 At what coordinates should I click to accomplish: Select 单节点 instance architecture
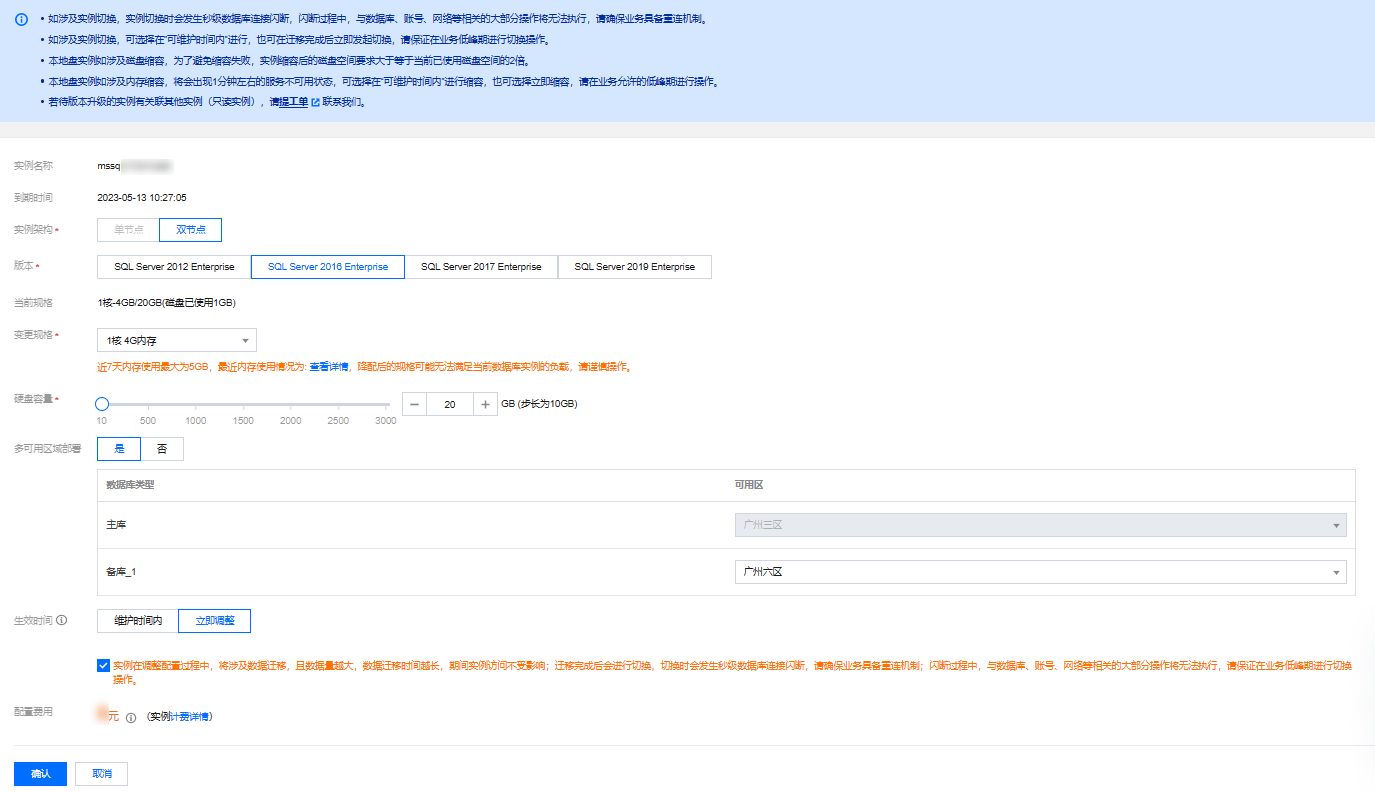129,230
